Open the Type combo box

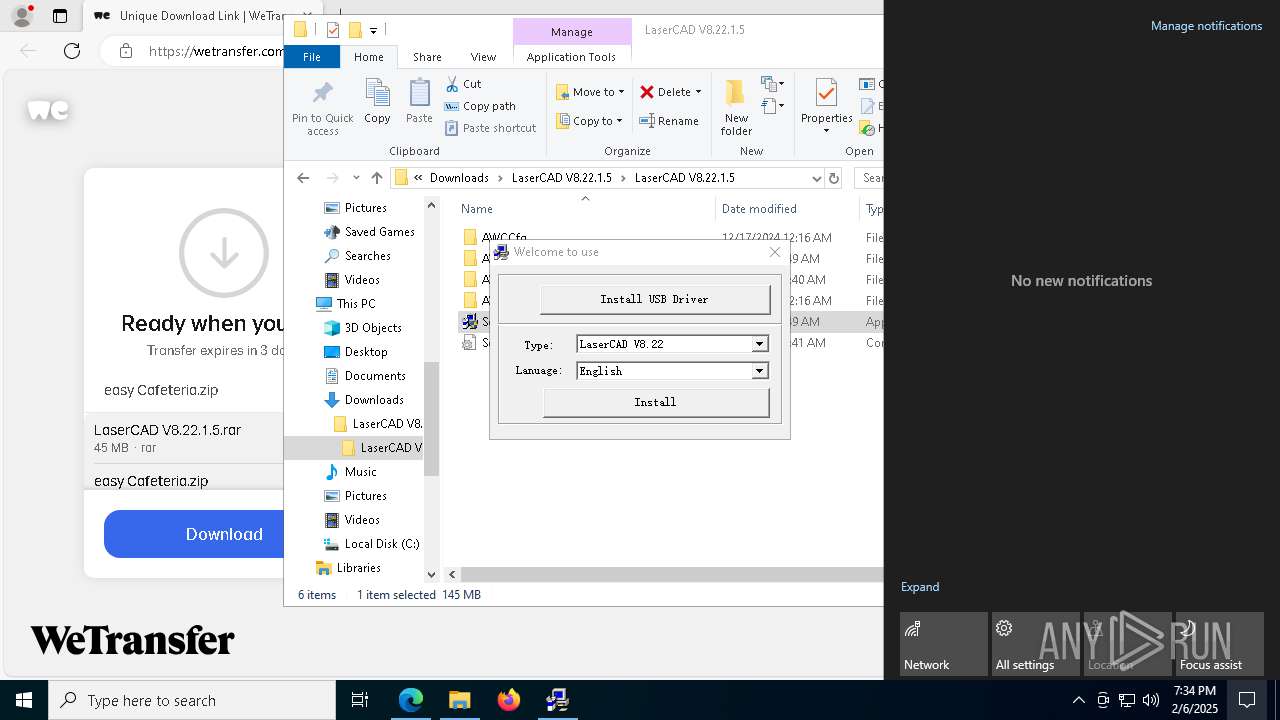point(759,344)
